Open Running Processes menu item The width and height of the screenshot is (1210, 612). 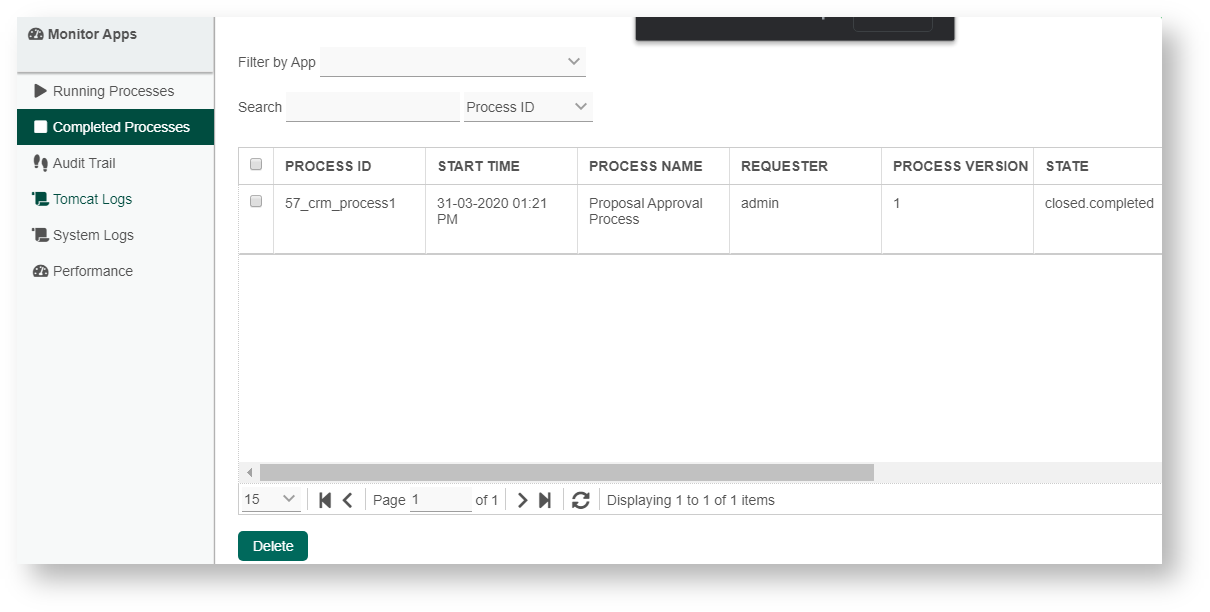pyautogui.click(x=115, y=91)
